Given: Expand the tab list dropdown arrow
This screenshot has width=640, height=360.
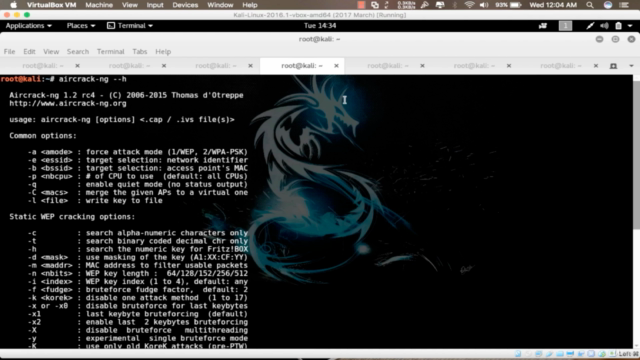Looking at the screenshot, I should tap(631, 66).
